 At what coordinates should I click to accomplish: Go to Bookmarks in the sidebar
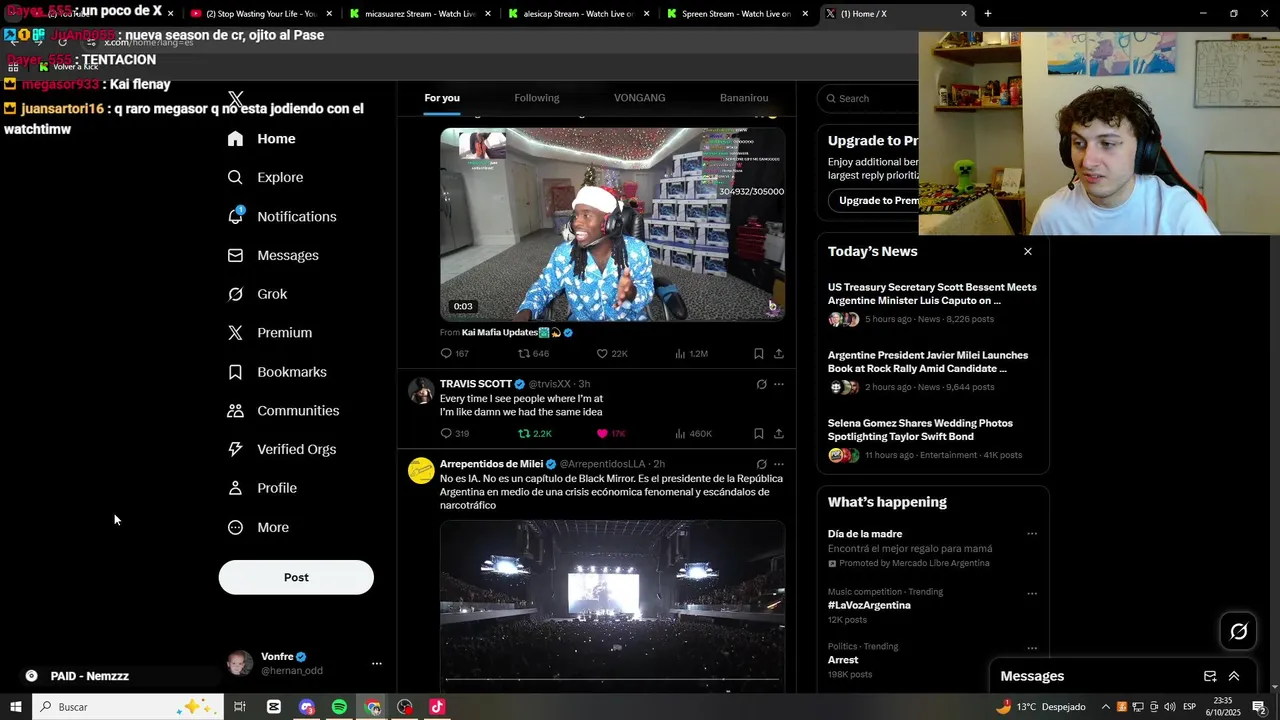click(x=277, y=372)
